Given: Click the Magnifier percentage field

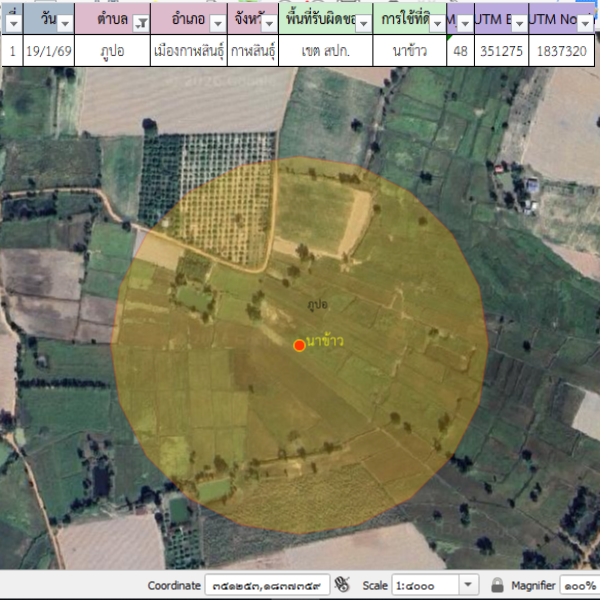Looking at the screenshot, I should [578, 584].
